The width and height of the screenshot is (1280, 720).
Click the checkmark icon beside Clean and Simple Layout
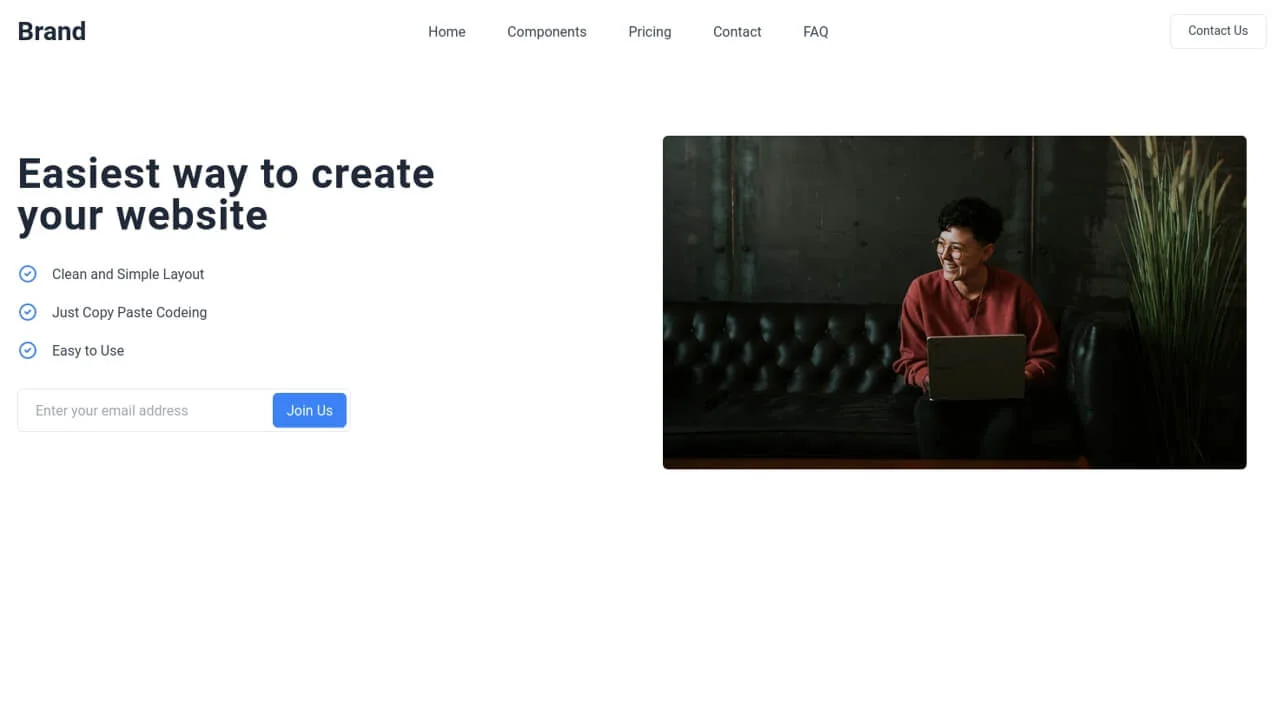[x=27, y=273]
